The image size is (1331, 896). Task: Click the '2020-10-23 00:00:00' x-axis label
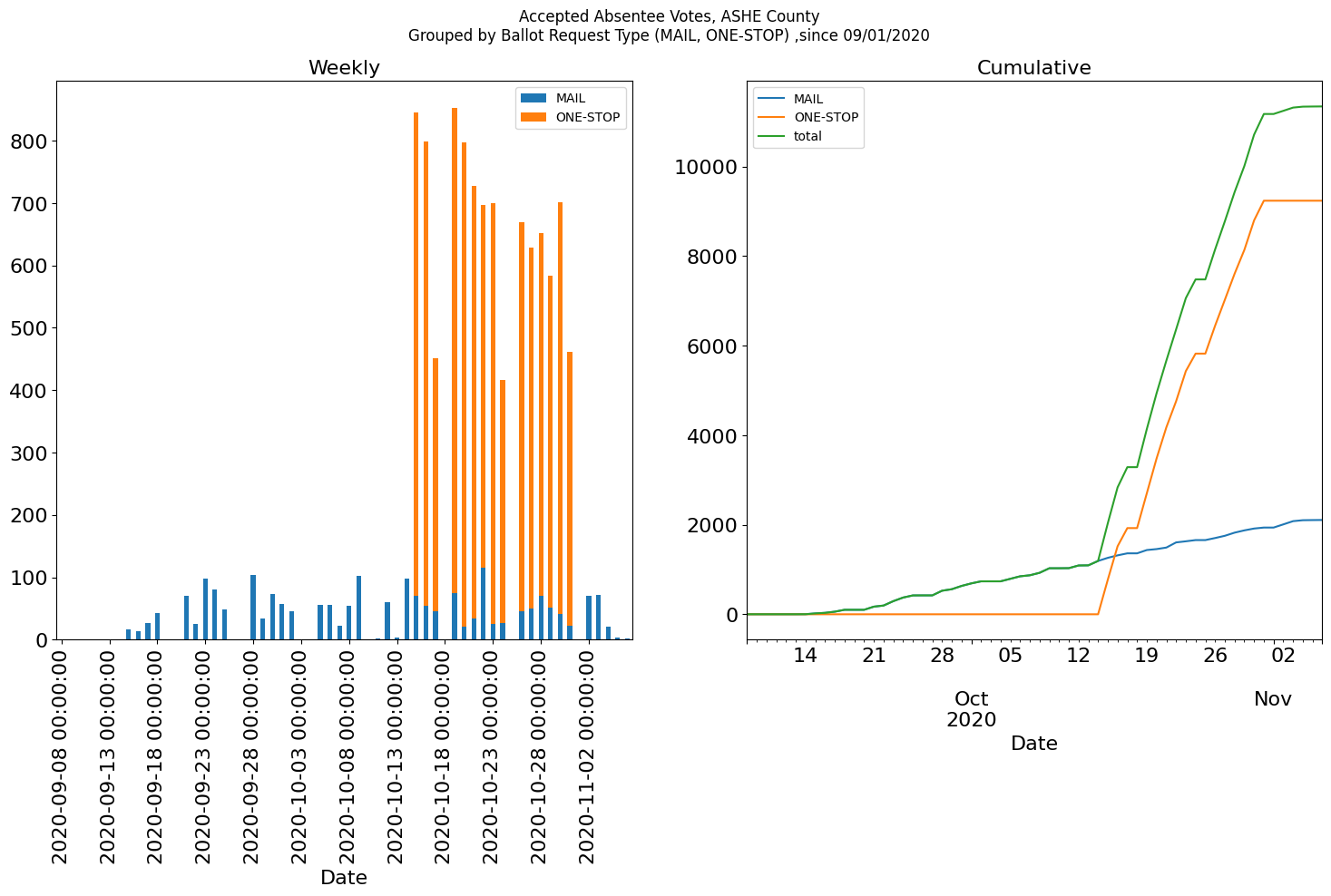click(493, 755)
